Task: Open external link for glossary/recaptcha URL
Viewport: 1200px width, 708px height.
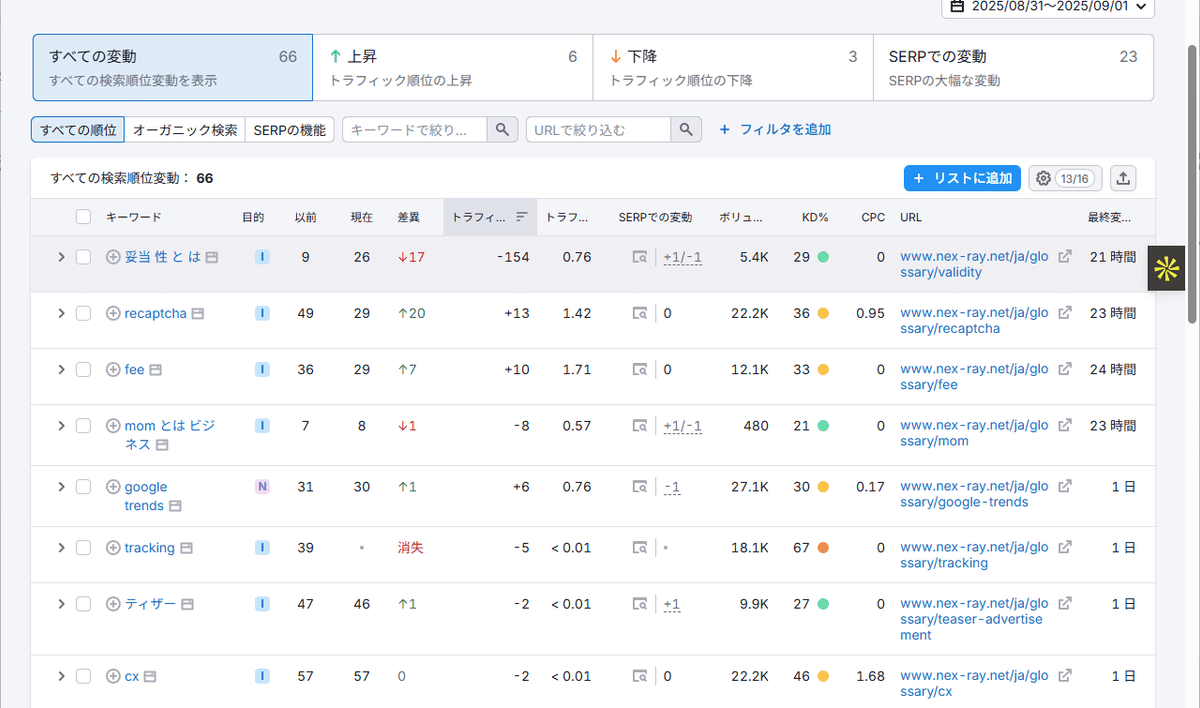Action: pyautogui.click(x=1065, y=313)
